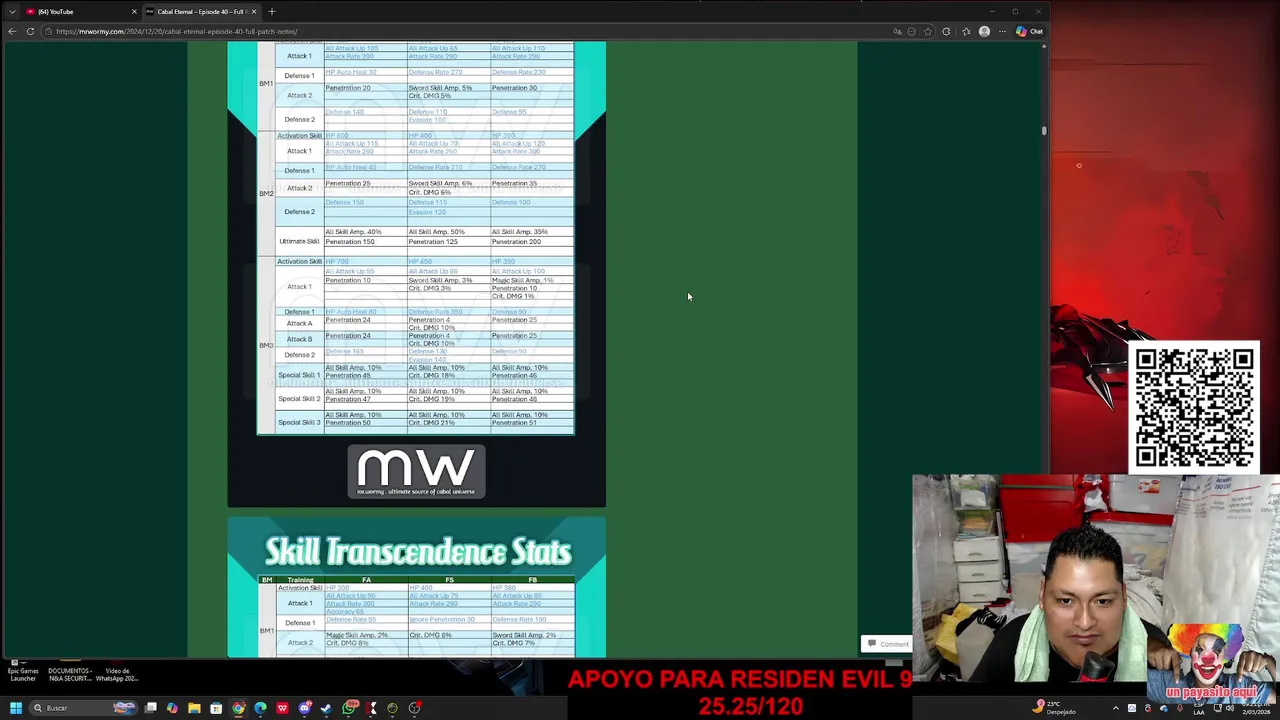Switch to Microsoft Edge in the taskbar
The image size is (1280, 720).
260,708
